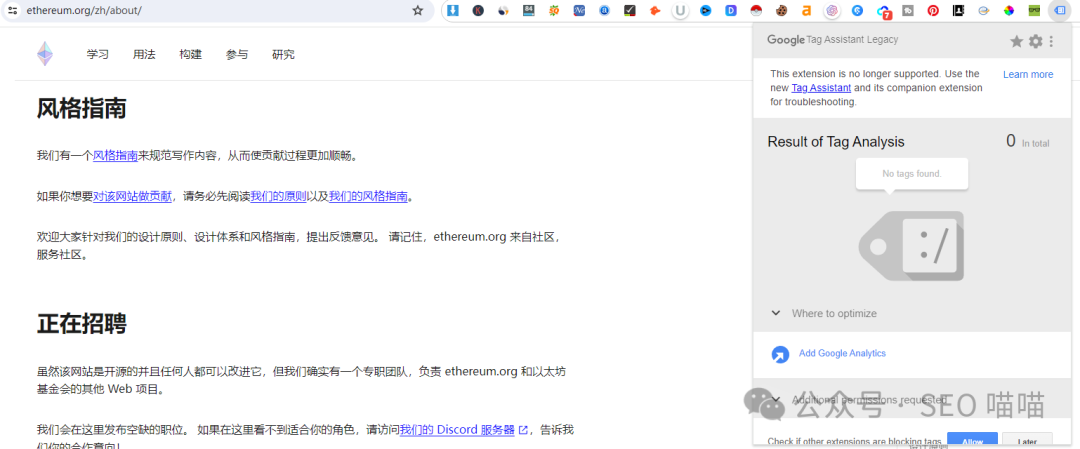Click the orange Amazon 'a' extension icon
The height and width of the screenshot is (449, 1080).
click(807, 10)
